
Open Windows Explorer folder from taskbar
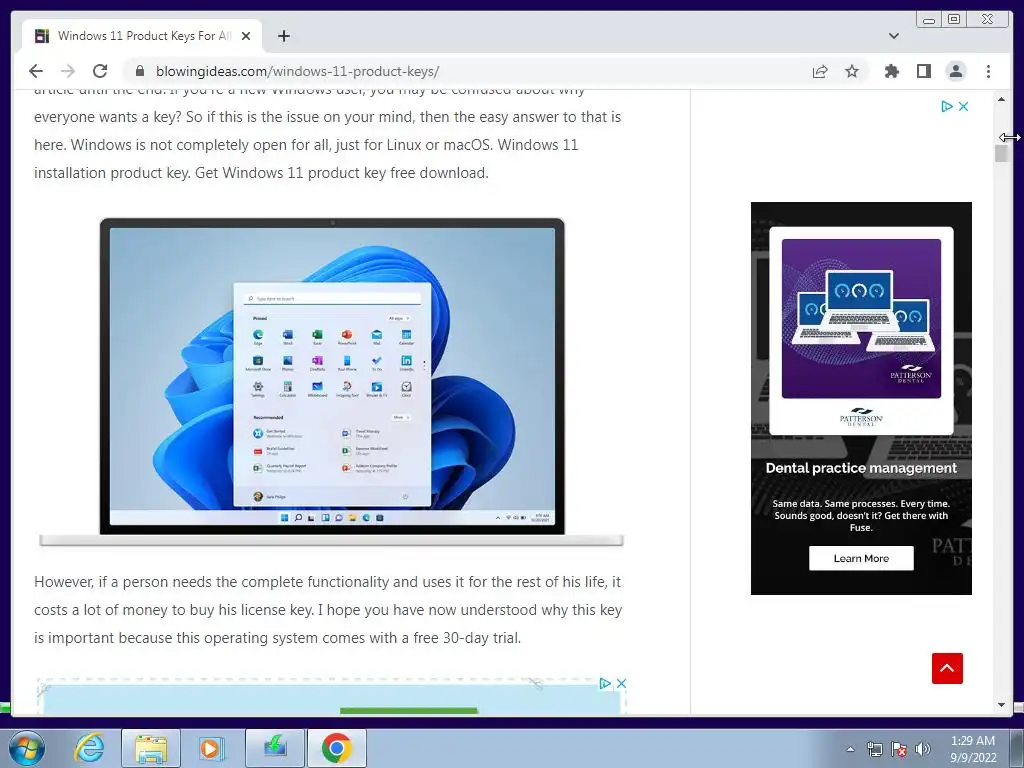tap(151, 748)
